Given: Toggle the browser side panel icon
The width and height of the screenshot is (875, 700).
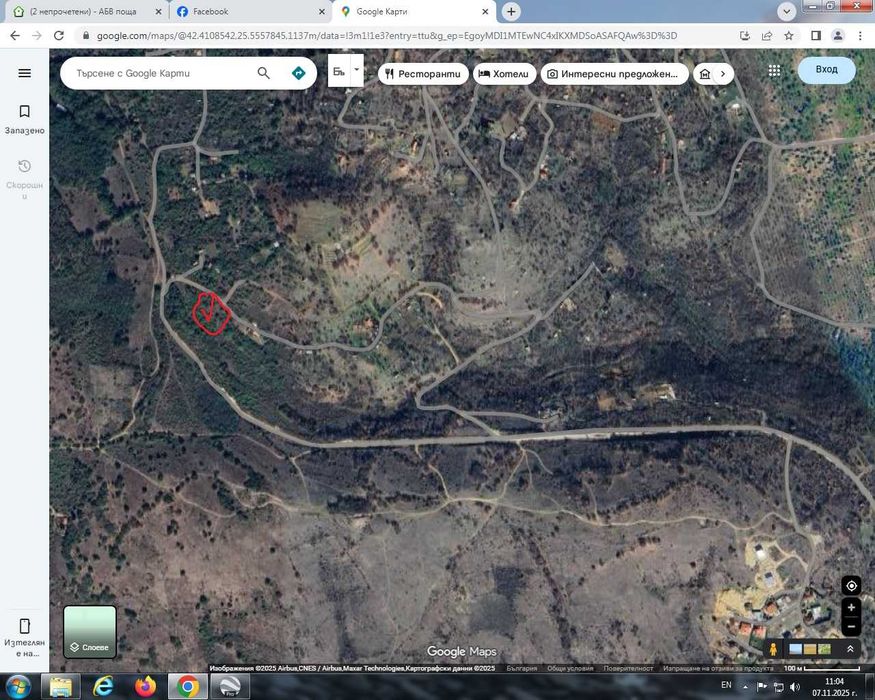Looking at the screenshot, I should click(x=815, y=36).
